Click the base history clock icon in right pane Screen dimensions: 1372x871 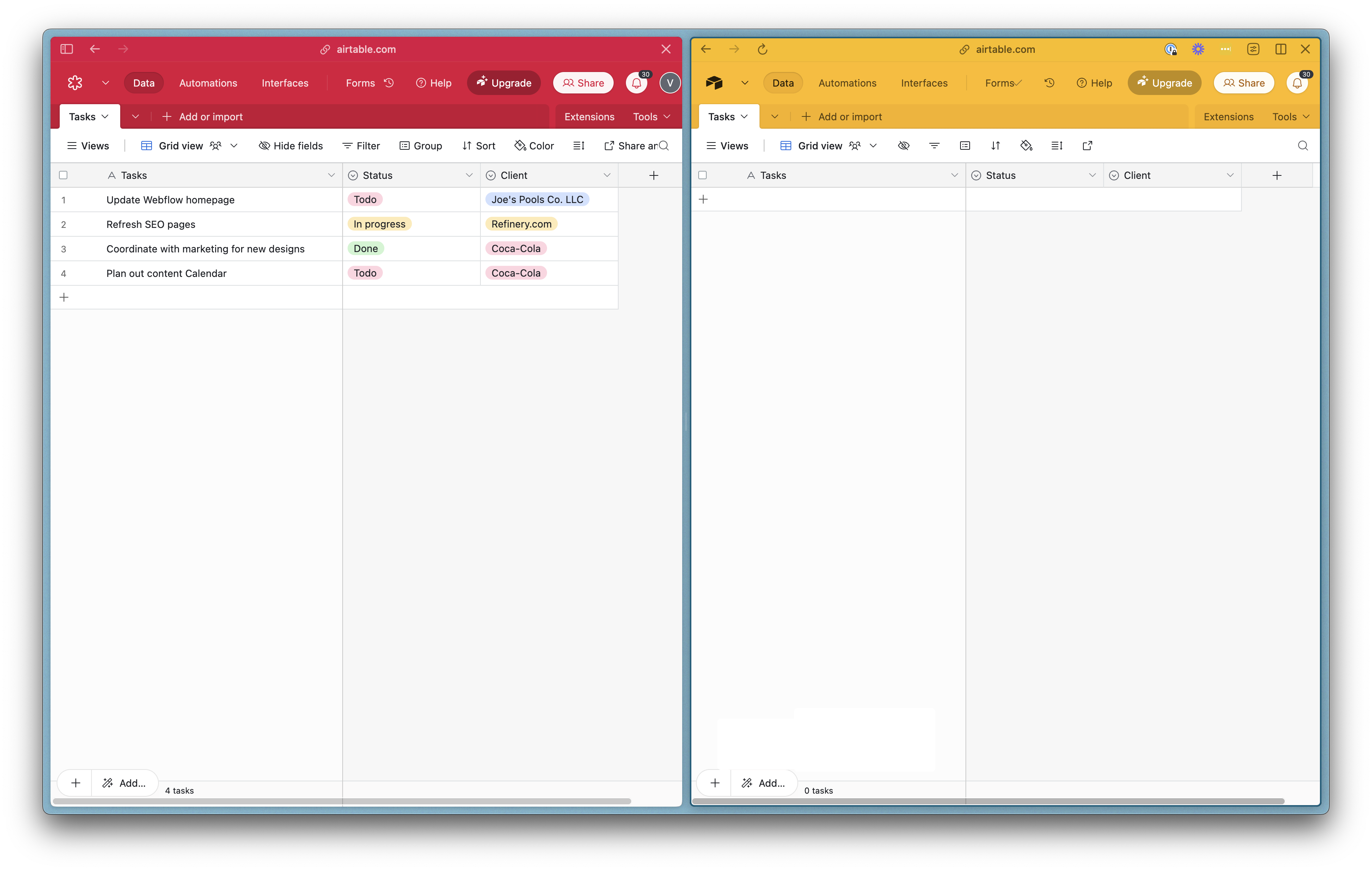[x=1049, y=83]
